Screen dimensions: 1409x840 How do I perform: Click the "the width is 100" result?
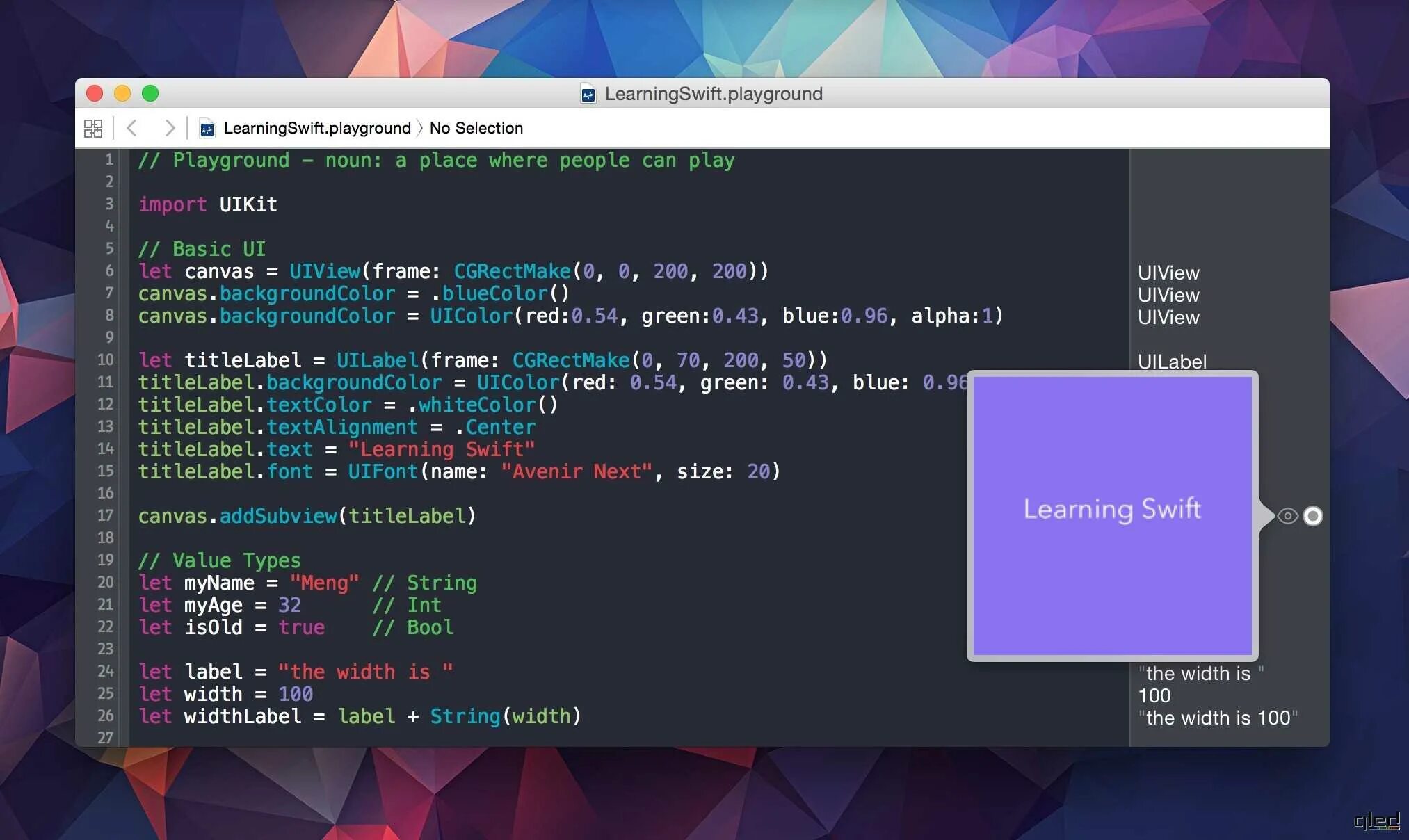(1217, 718)
